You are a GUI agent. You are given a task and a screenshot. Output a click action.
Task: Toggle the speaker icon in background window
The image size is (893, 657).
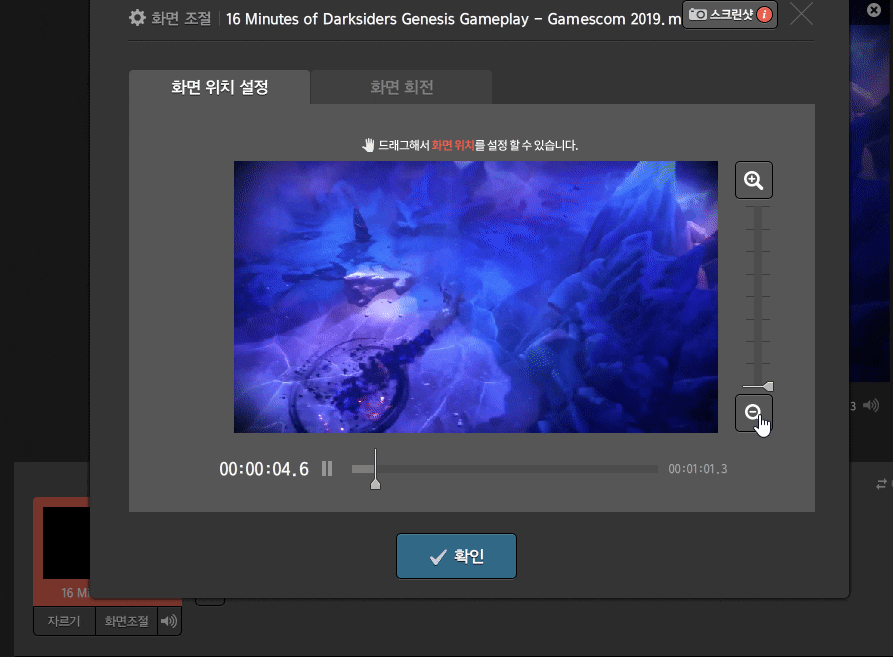pyautogui.click(x=871, y=405)
